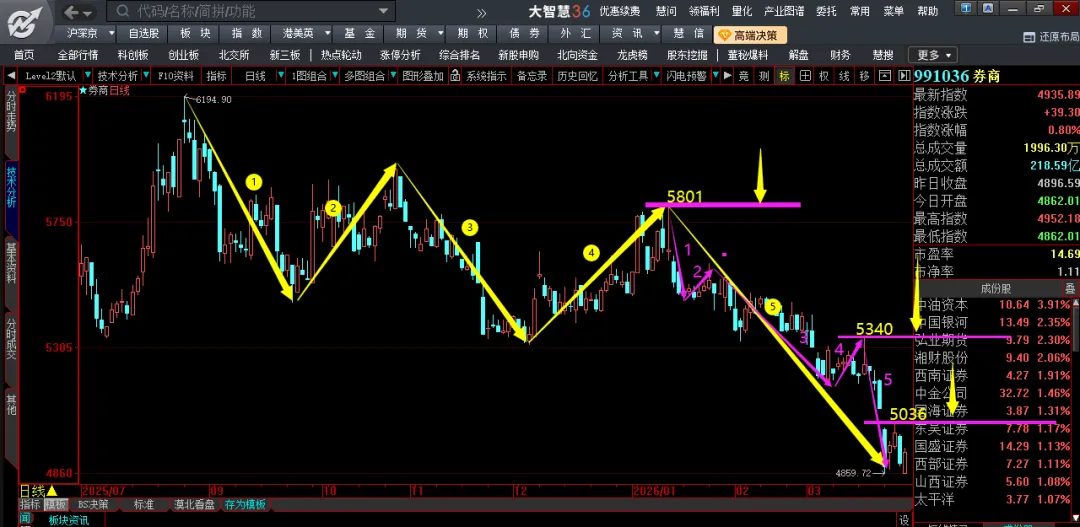Click the code/name search input field
The width and height of the screenshot is (1080, 527).
click(253, 12)
